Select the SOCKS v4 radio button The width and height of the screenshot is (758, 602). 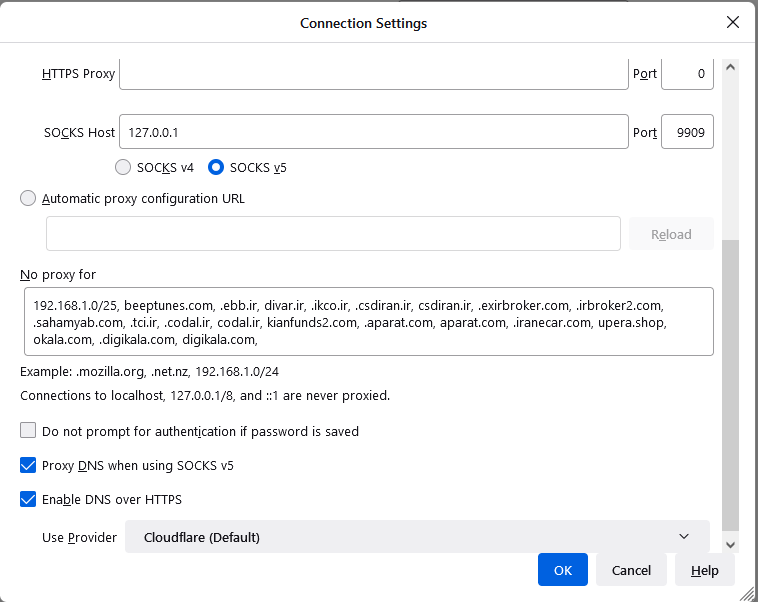click(123, 167)
